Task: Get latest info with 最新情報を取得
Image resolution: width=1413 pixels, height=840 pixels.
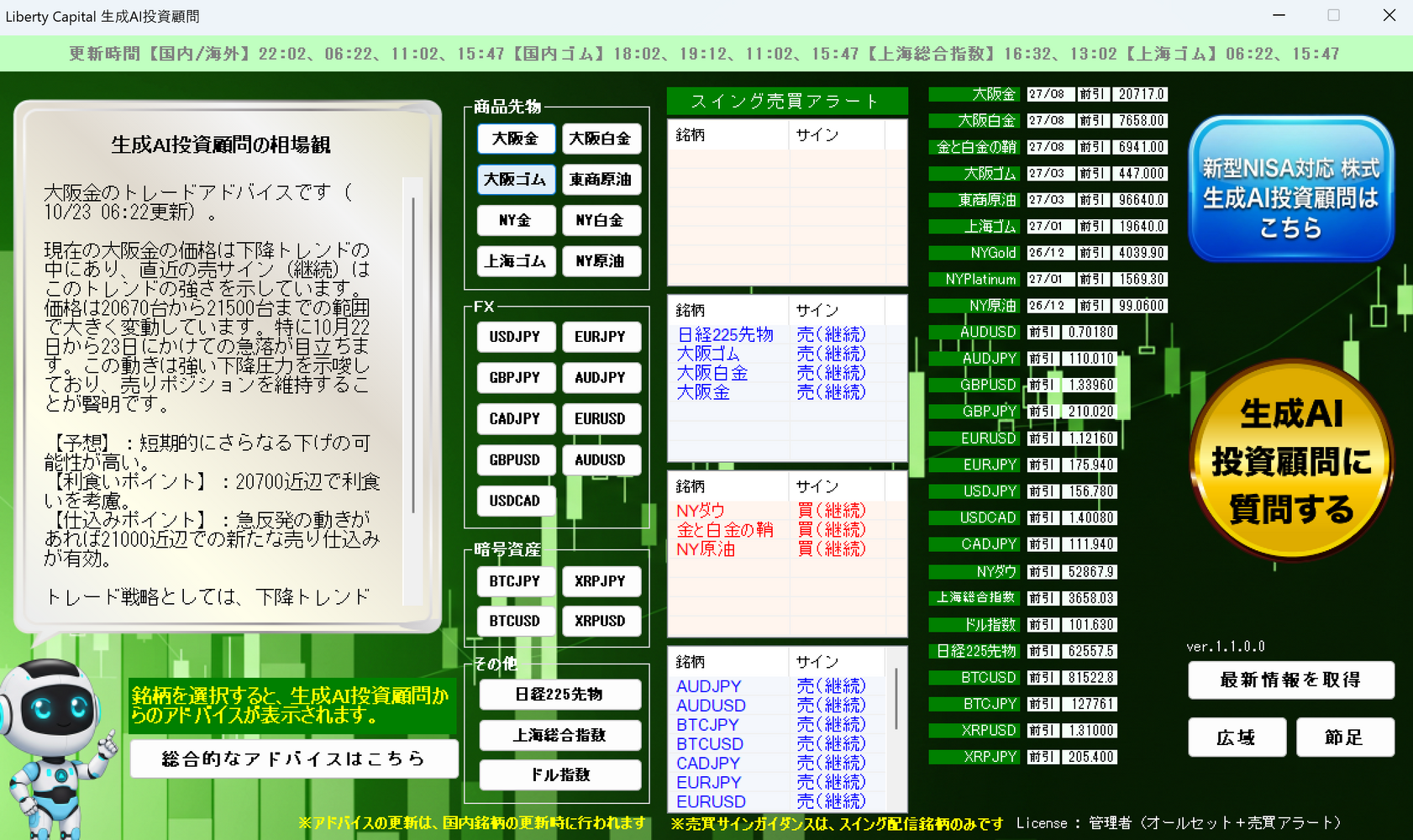Action: [x=1291, y=680]
